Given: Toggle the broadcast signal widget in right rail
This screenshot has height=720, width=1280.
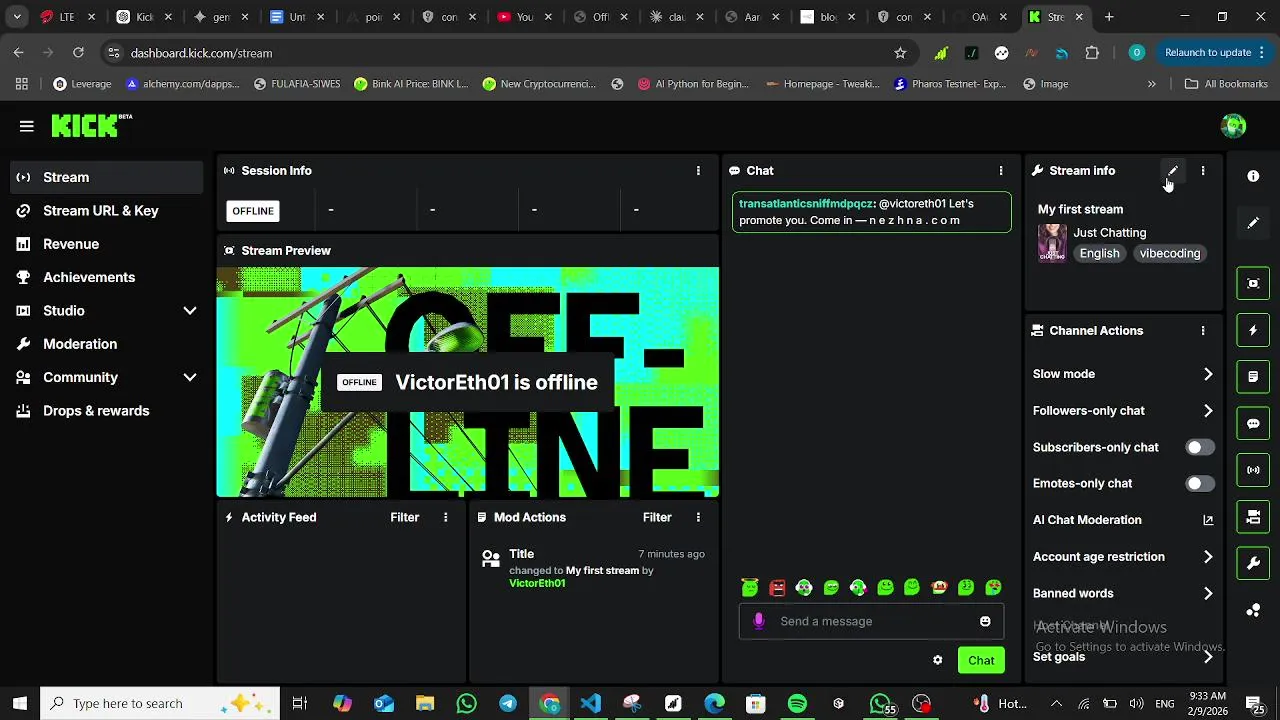Looking at the screenshot, I should (x=1253, y=470).
